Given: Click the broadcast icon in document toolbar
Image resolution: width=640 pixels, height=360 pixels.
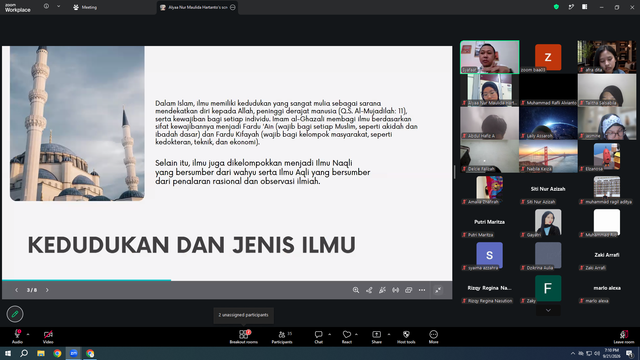Looking at the screenshot, I should click(x=396, y=290).
